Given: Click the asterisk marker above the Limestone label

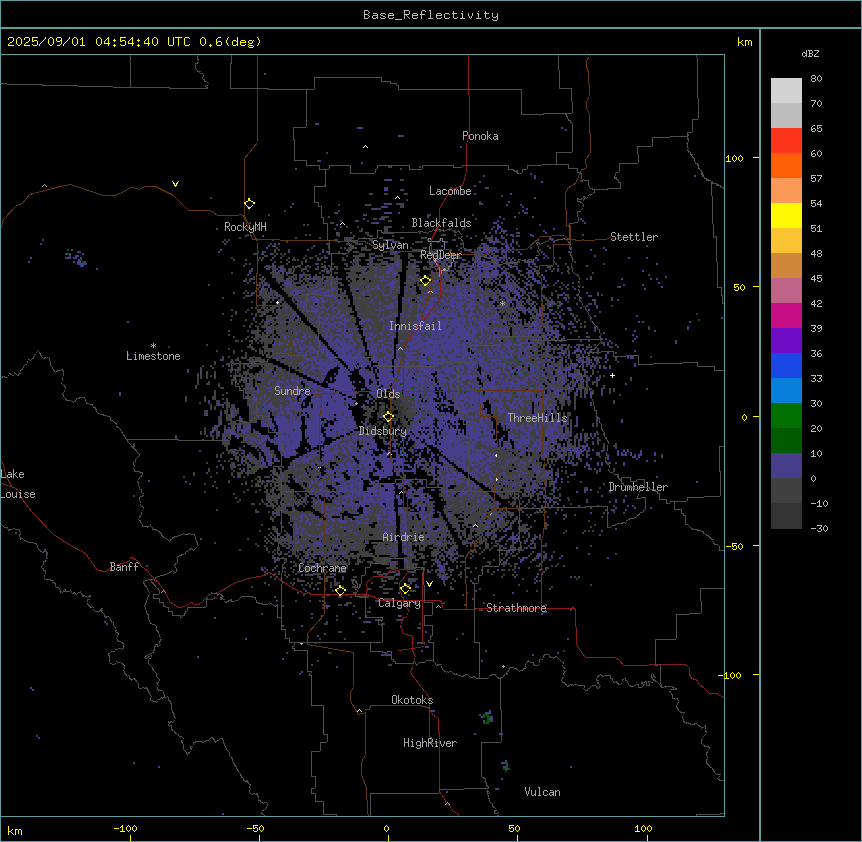Looking at the screenshot, I should click(x=153, y=346).
